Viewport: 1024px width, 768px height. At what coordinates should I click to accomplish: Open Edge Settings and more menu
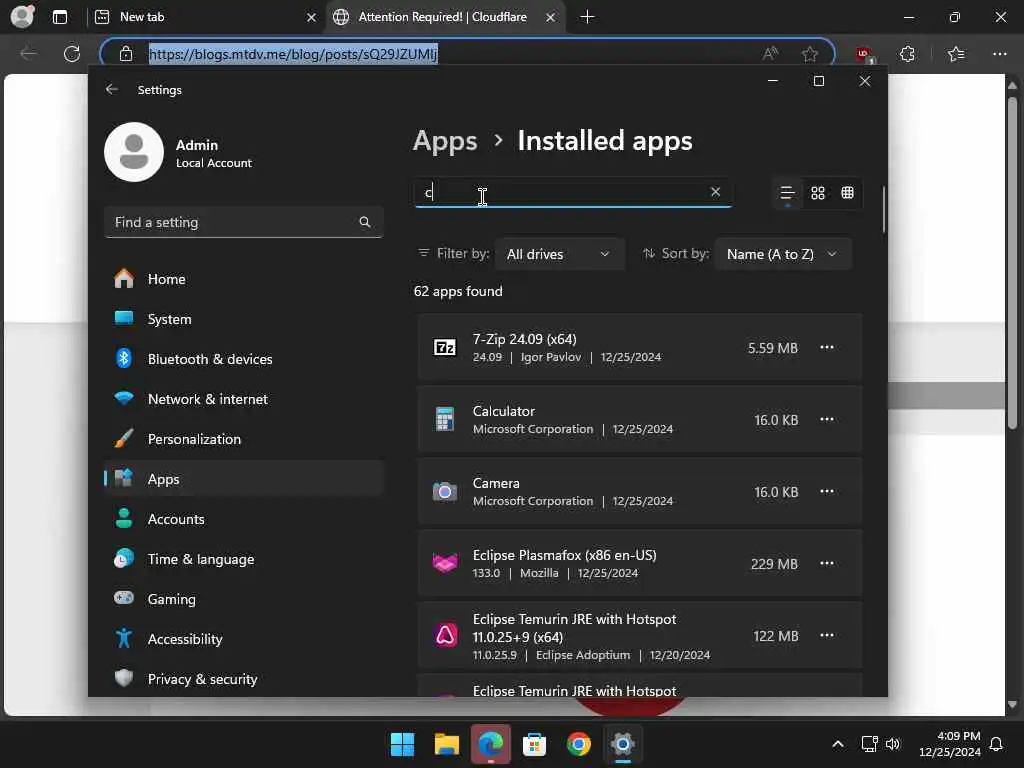click(1000, 54)
